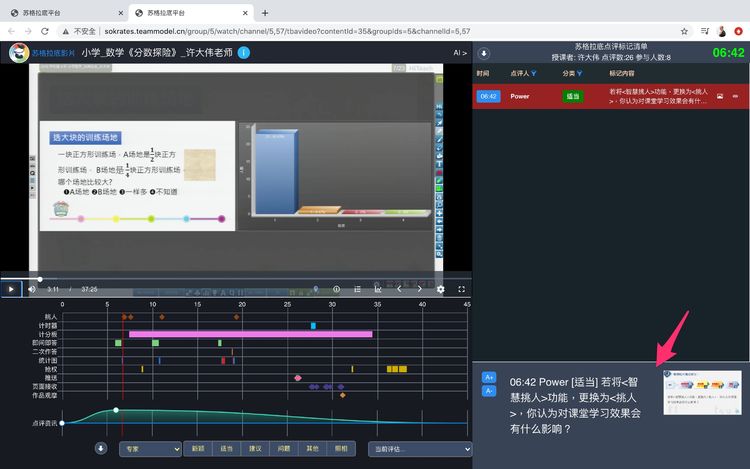
Task: Click the comment screenshot thumbnail
Action: tap(702, 392)
